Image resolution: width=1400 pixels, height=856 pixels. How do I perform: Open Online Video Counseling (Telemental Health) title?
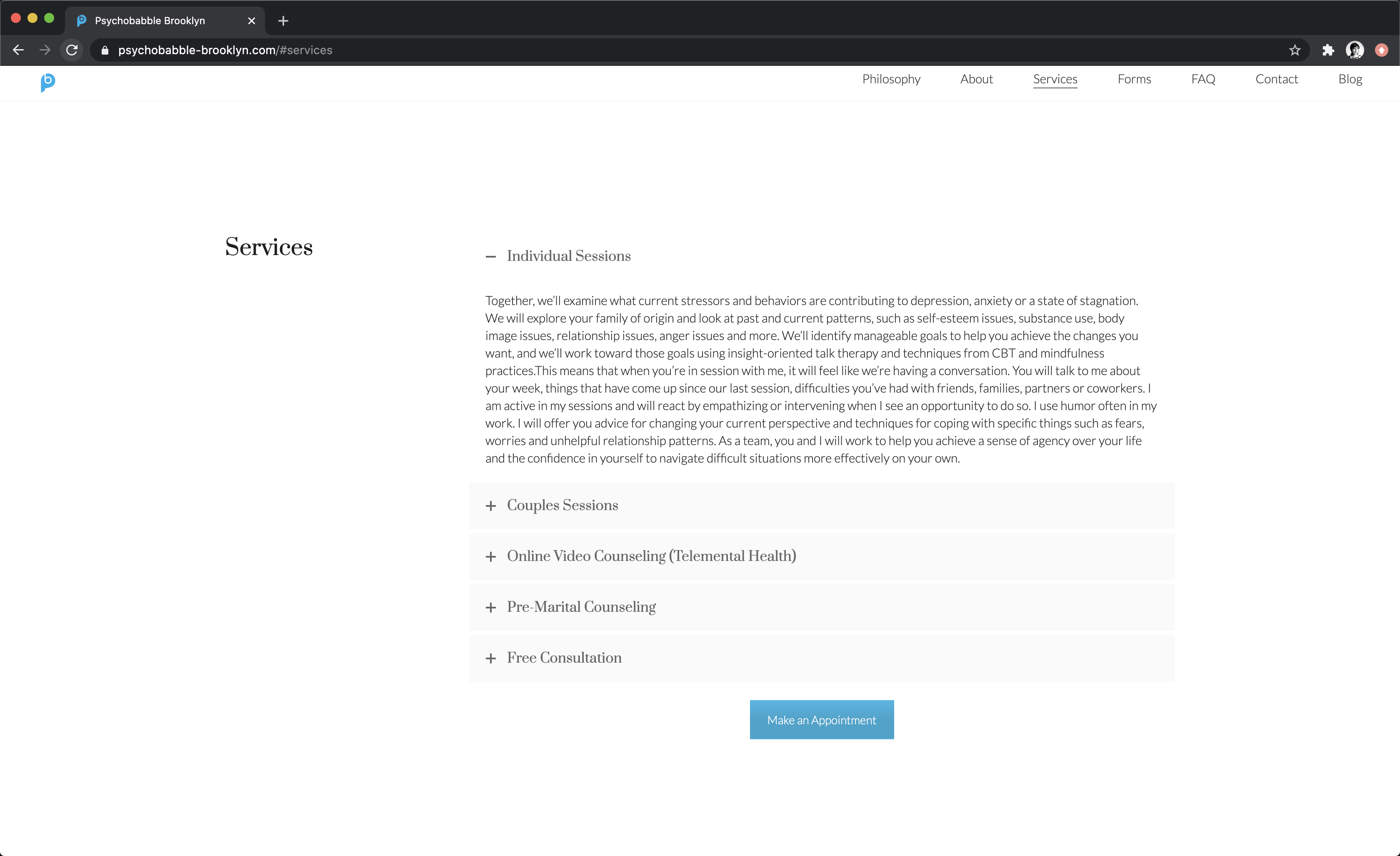pyautogui.click(x=651, y=556)
